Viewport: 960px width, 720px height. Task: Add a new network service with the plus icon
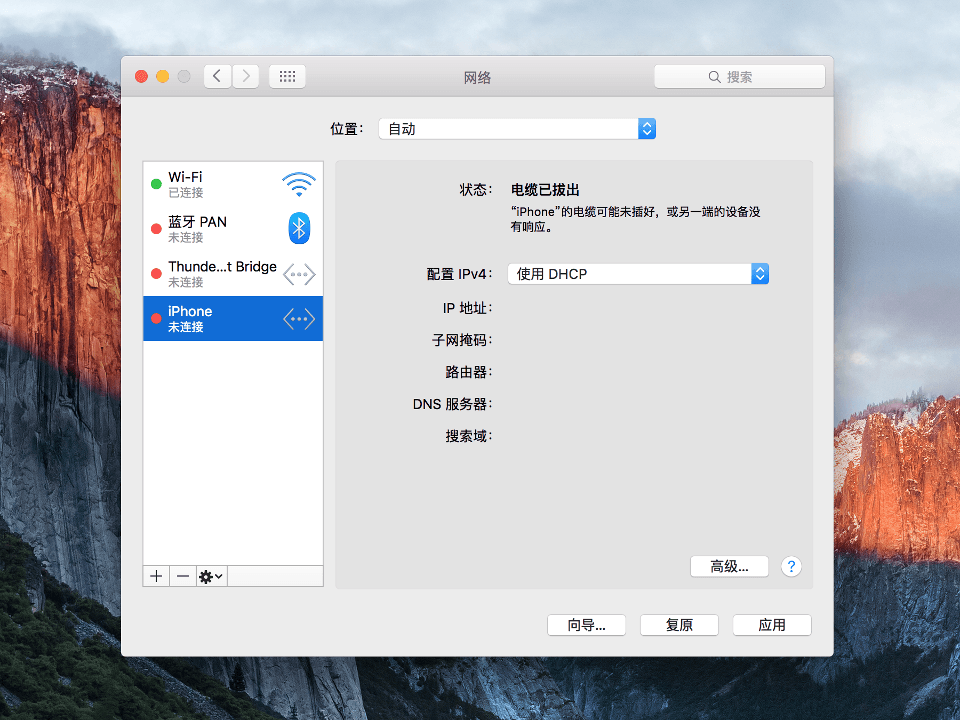(x=155, y=576)
